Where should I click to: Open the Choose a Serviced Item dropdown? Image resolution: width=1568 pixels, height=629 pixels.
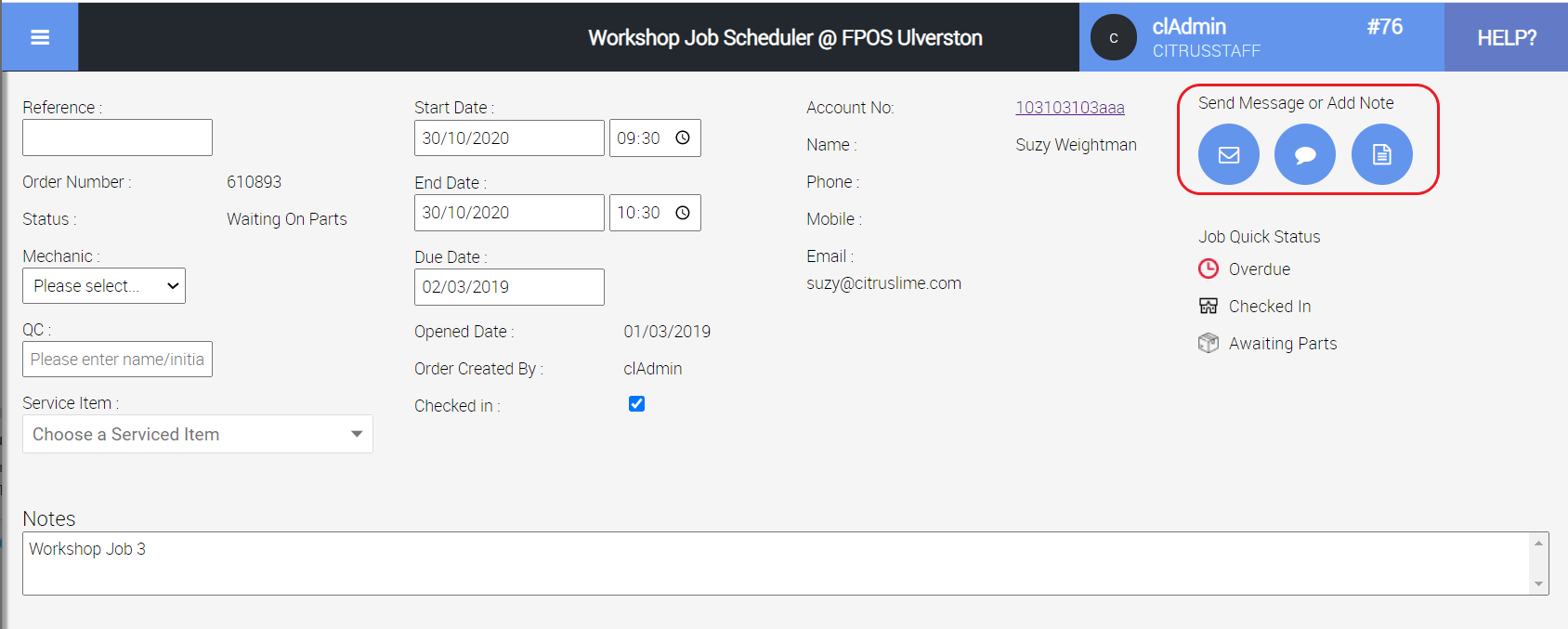(x=198, y=434)
